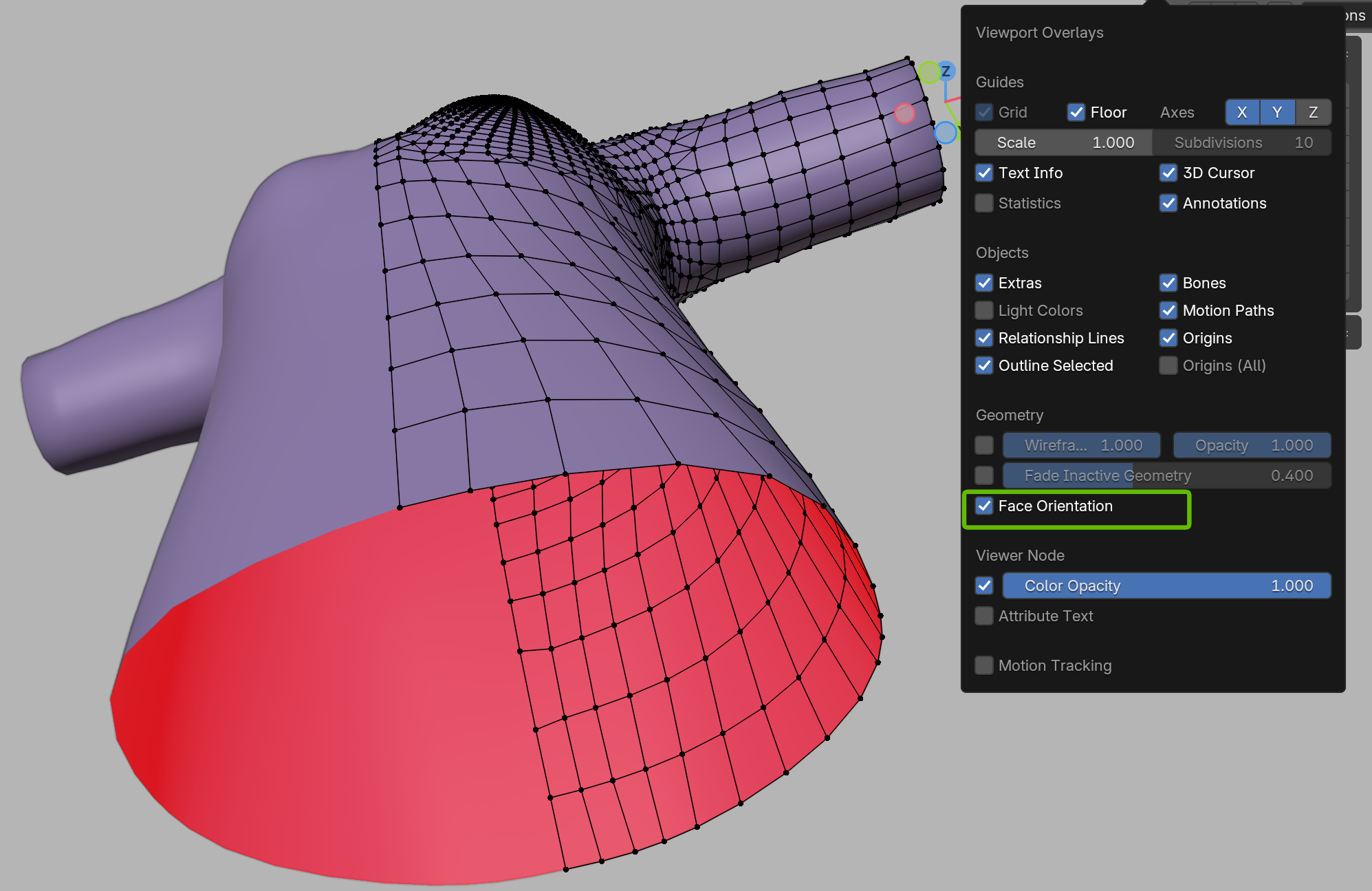The width and height of the screenshot is (1372, 891).
Task: Click the unlabeled blue negative Z gizmo circle
Action: (946, 132)
